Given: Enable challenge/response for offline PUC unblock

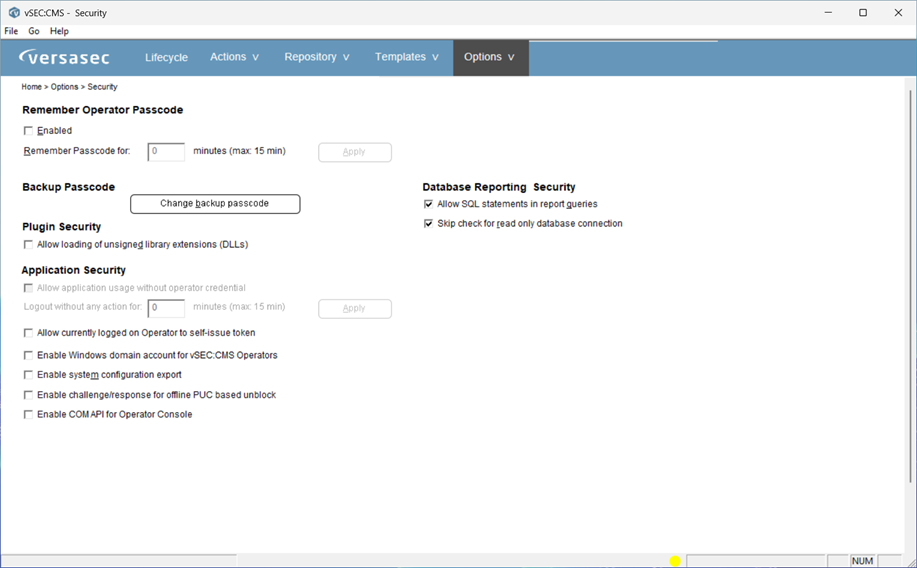Looking at the screenshot, I should click(x=28, y=395).
